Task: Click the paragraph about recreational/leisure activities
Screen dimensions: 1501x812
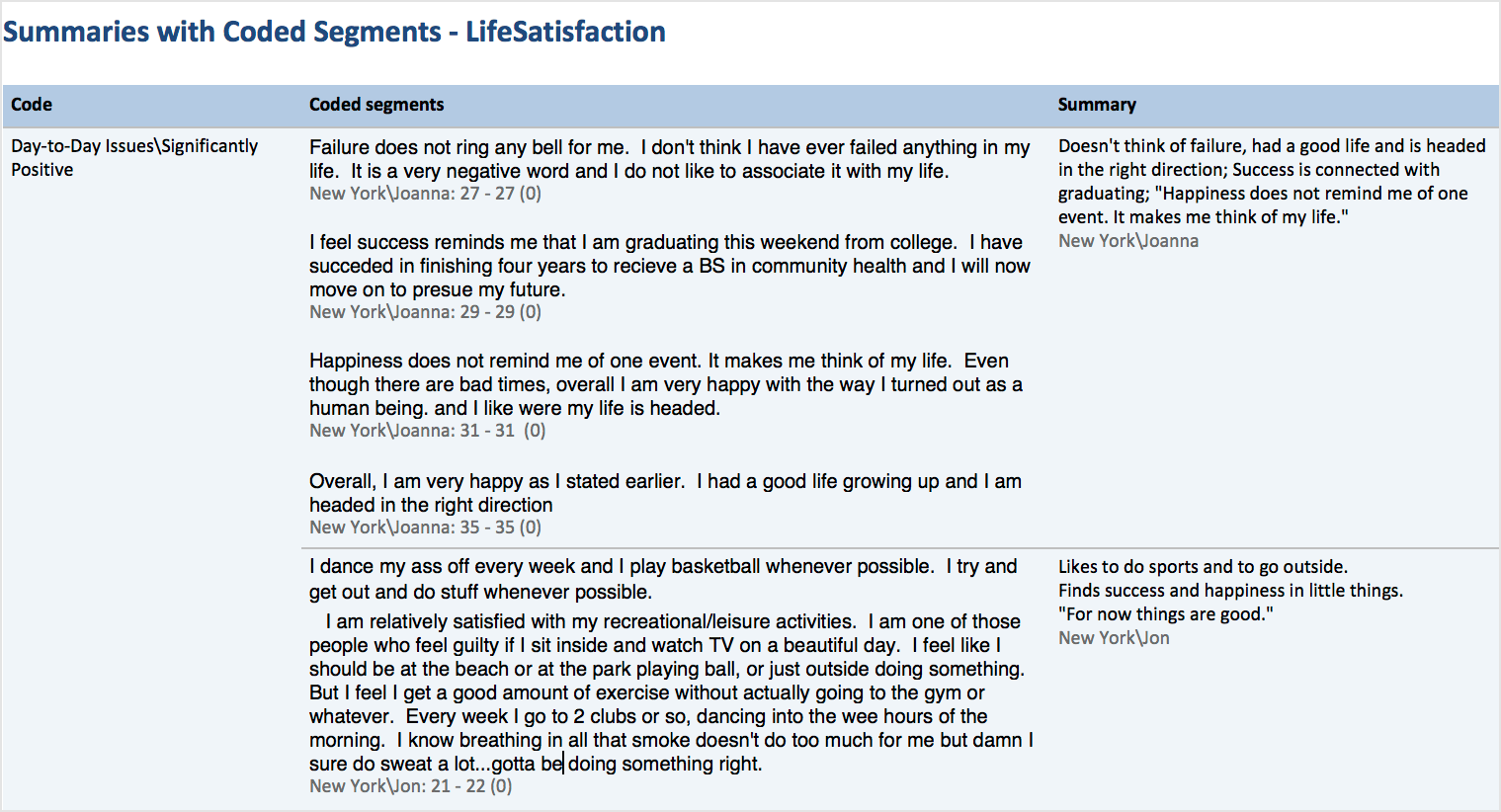Action: (x=671, y=692)
